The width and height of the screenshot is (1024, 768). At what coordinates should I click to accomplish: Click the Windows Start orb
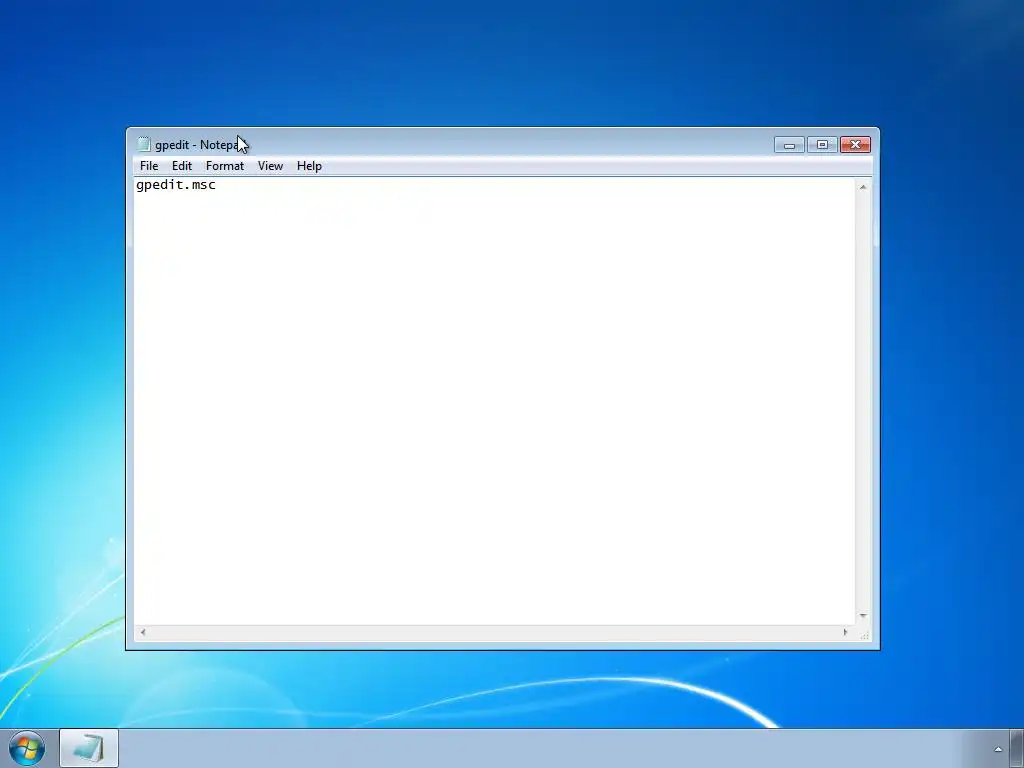pyautogui.click(x=27, y=748)
